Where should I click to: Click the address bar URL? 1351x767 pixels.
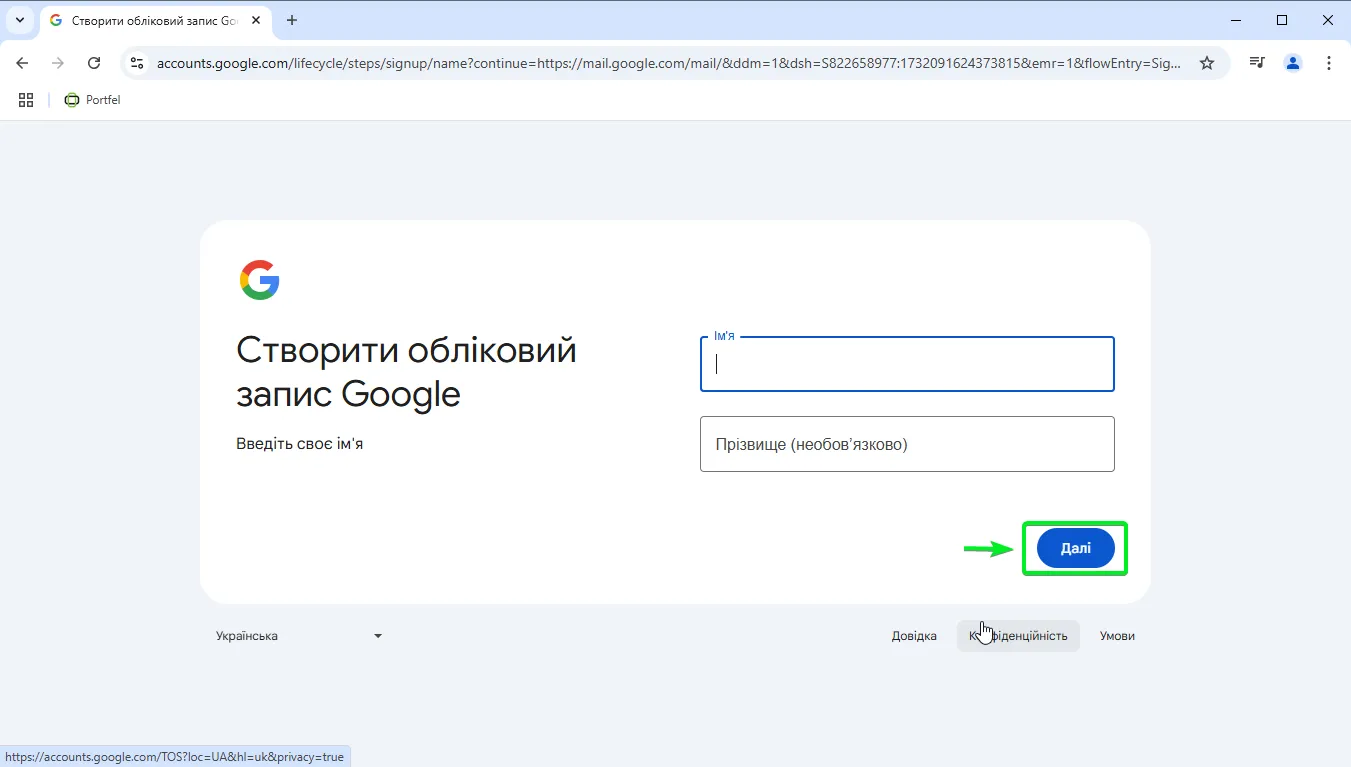tap(669, 63)
